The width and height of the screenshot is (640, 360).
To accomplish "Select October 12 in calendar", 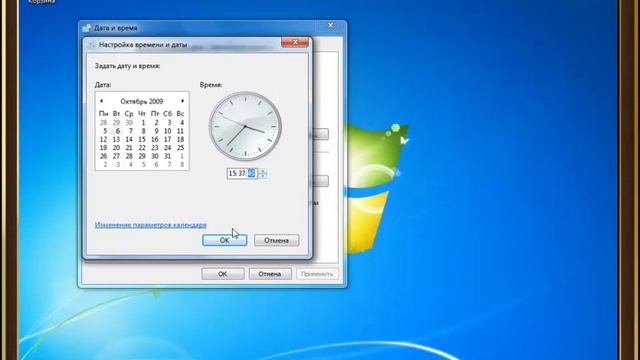I will click(x=103, y=140).
